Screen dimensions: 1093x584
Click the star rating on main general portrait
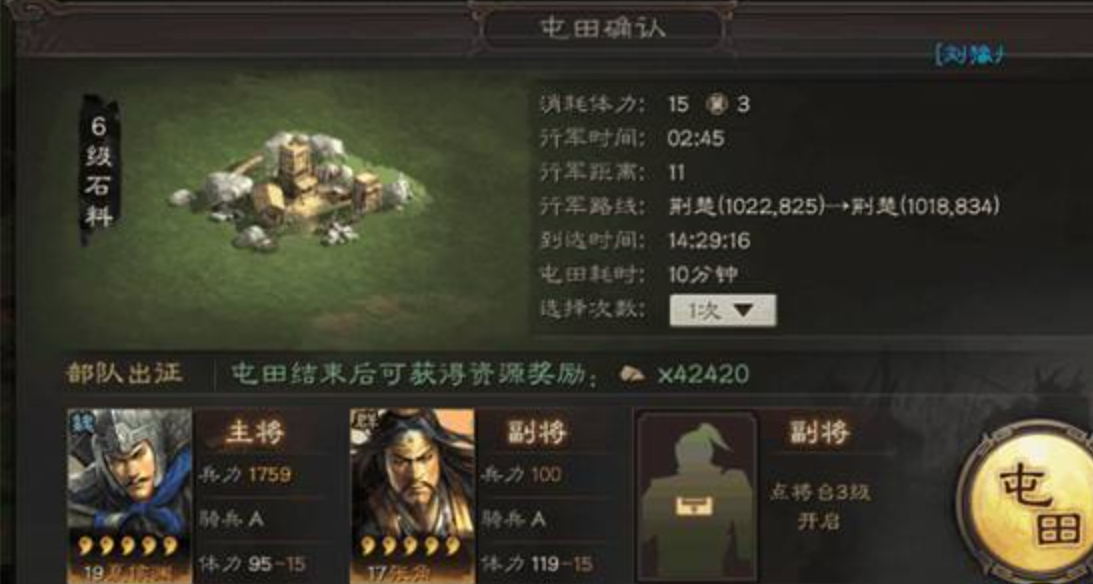(x=128, y=545)
